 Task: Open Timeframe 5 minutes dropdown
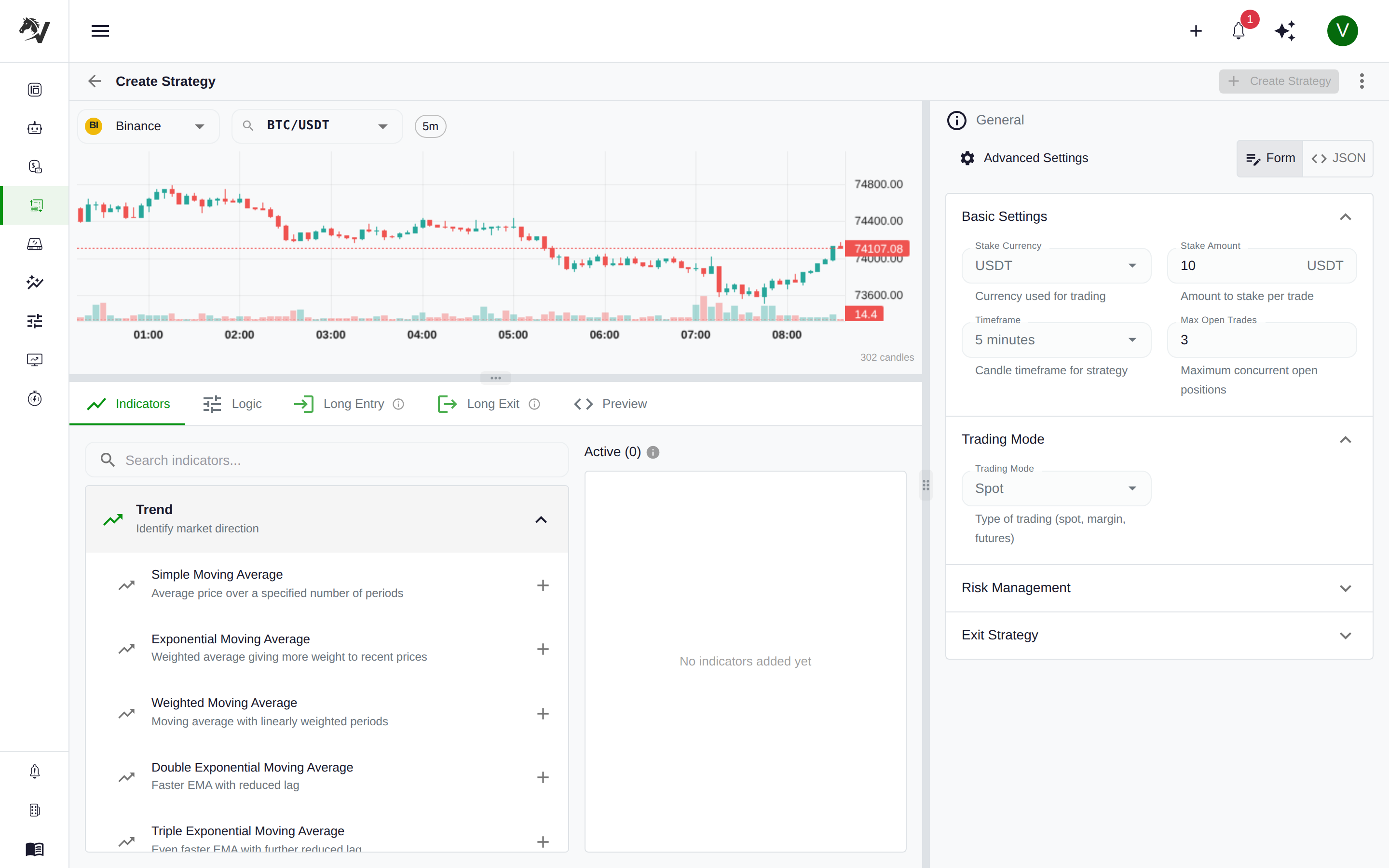[x=1056, y=340]
